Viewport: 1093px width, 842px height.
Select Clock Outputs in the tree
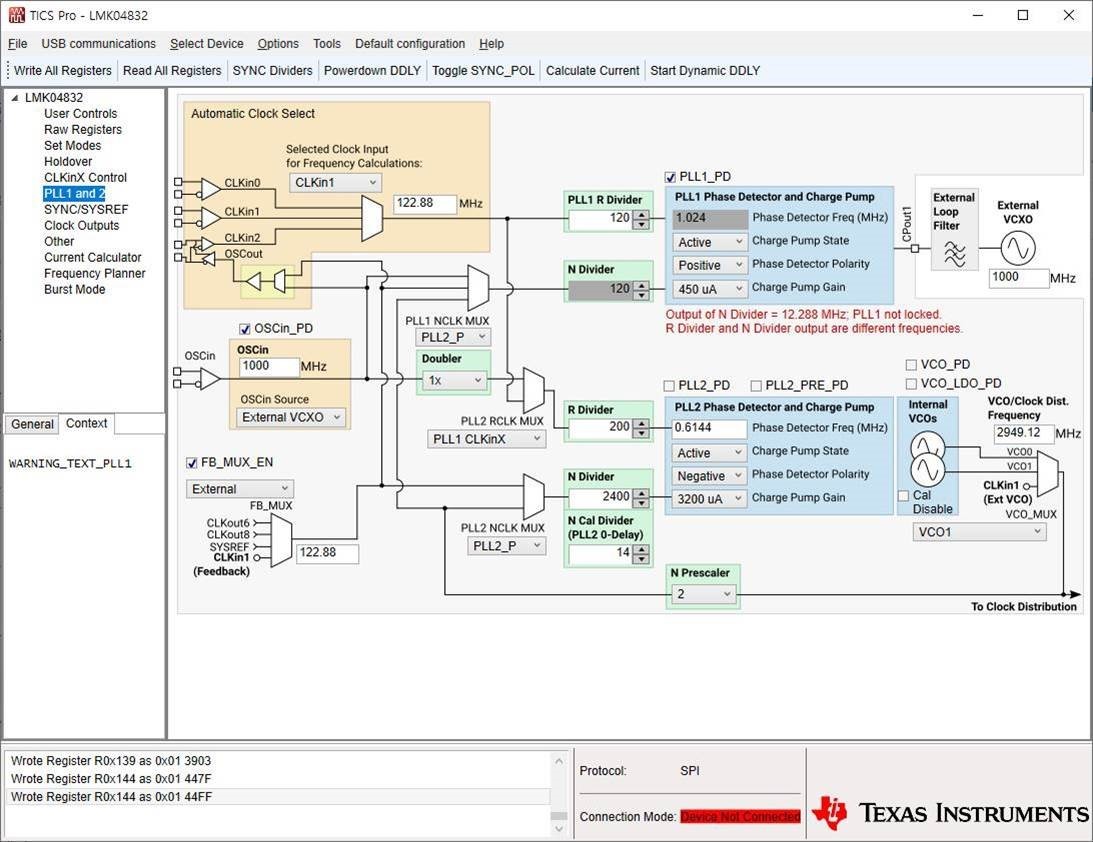point(82,226)
